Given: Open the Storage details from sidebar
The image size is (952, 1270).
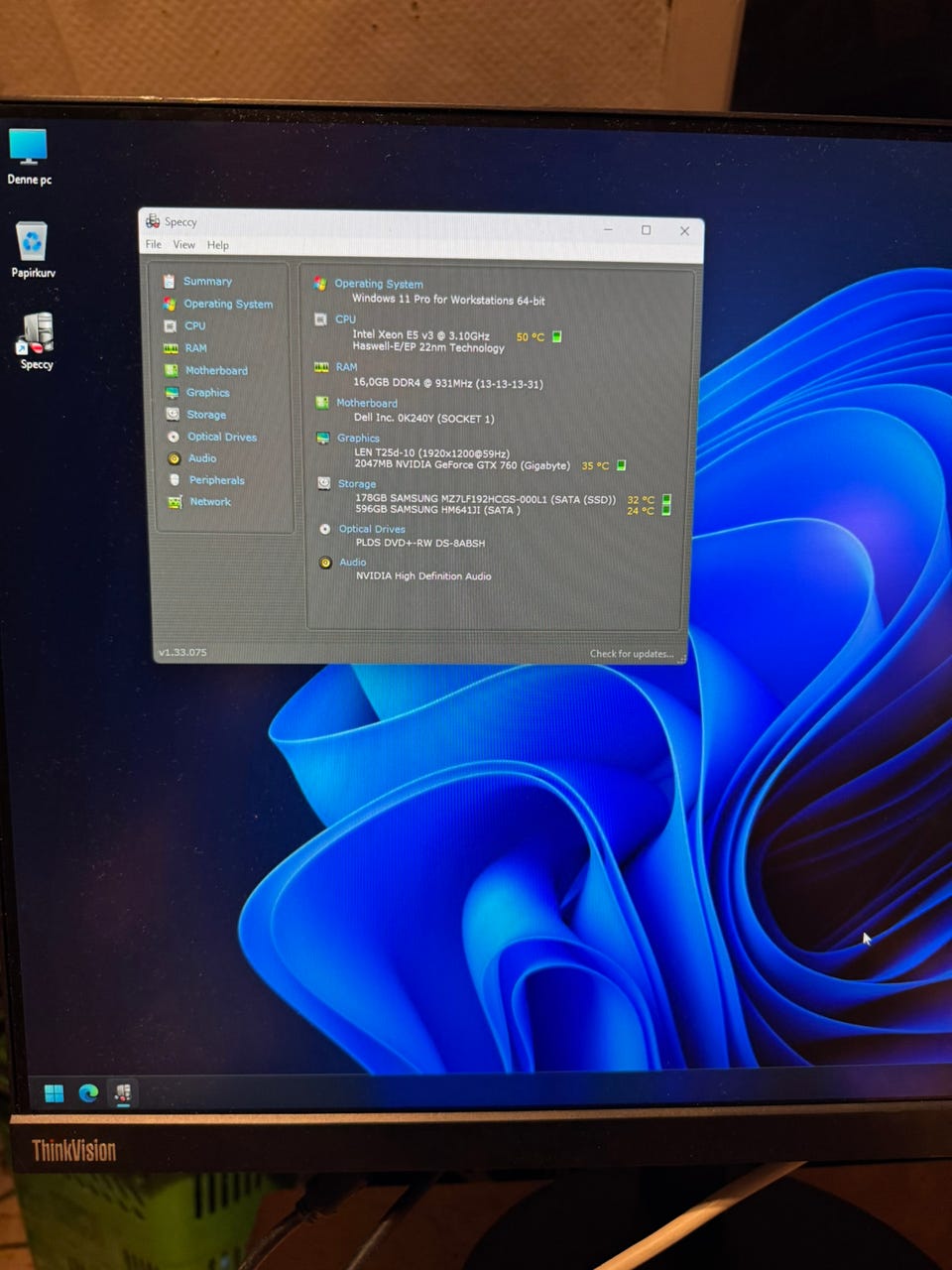Looking at the screenshot, I should [x=206, y=415].
